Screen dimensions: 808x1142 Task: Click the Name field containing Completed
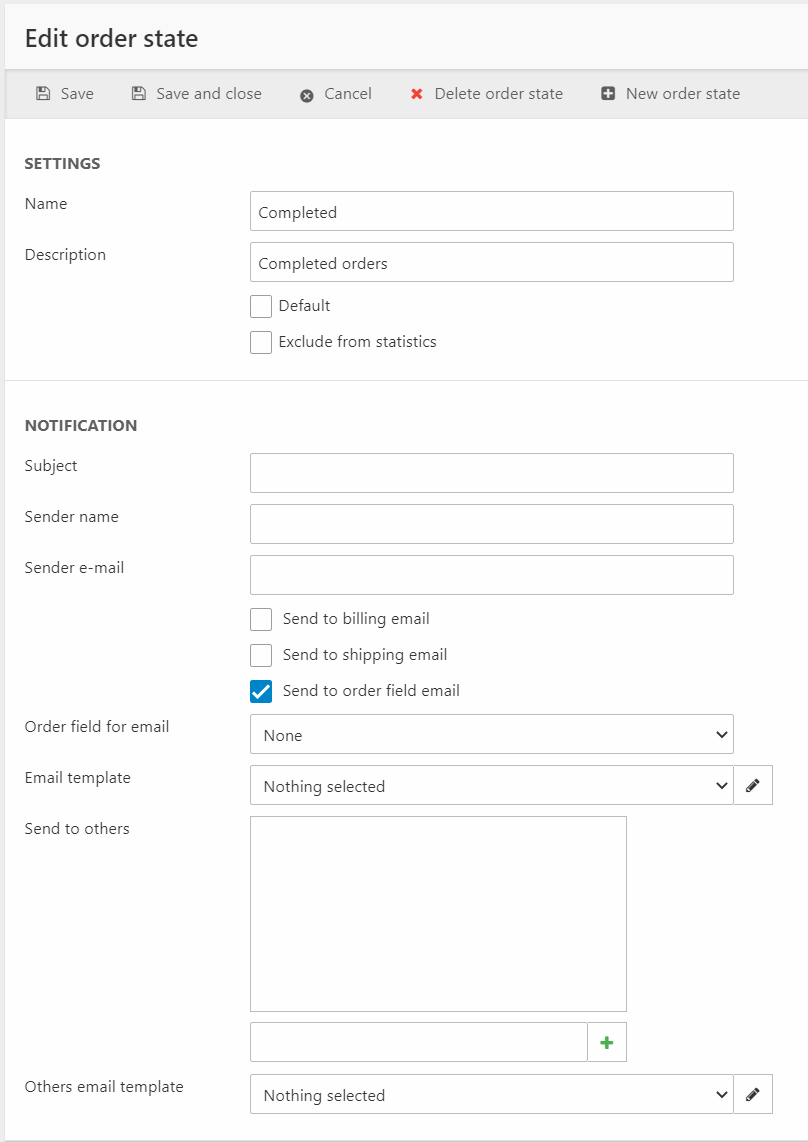pyautogui.click(x=491, y=212)
